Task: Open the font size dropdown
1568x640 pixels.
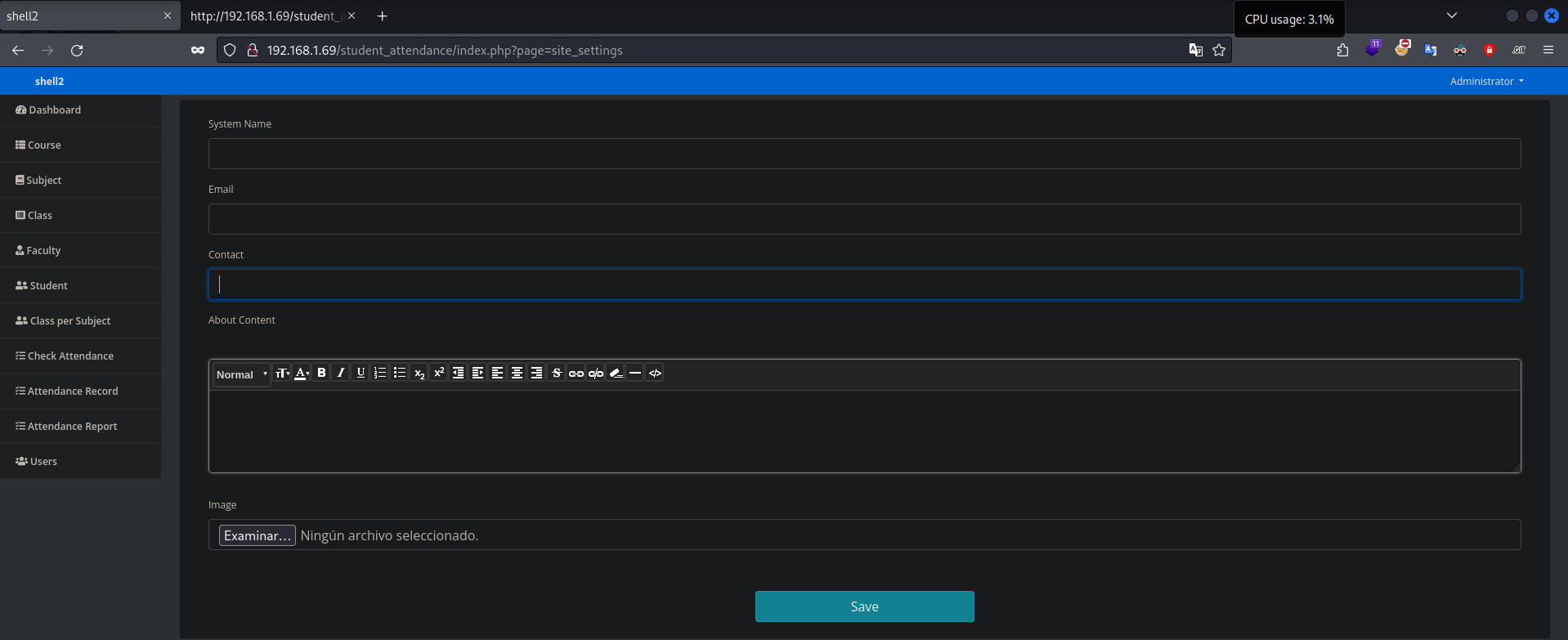Action: [x=282, y=373]
